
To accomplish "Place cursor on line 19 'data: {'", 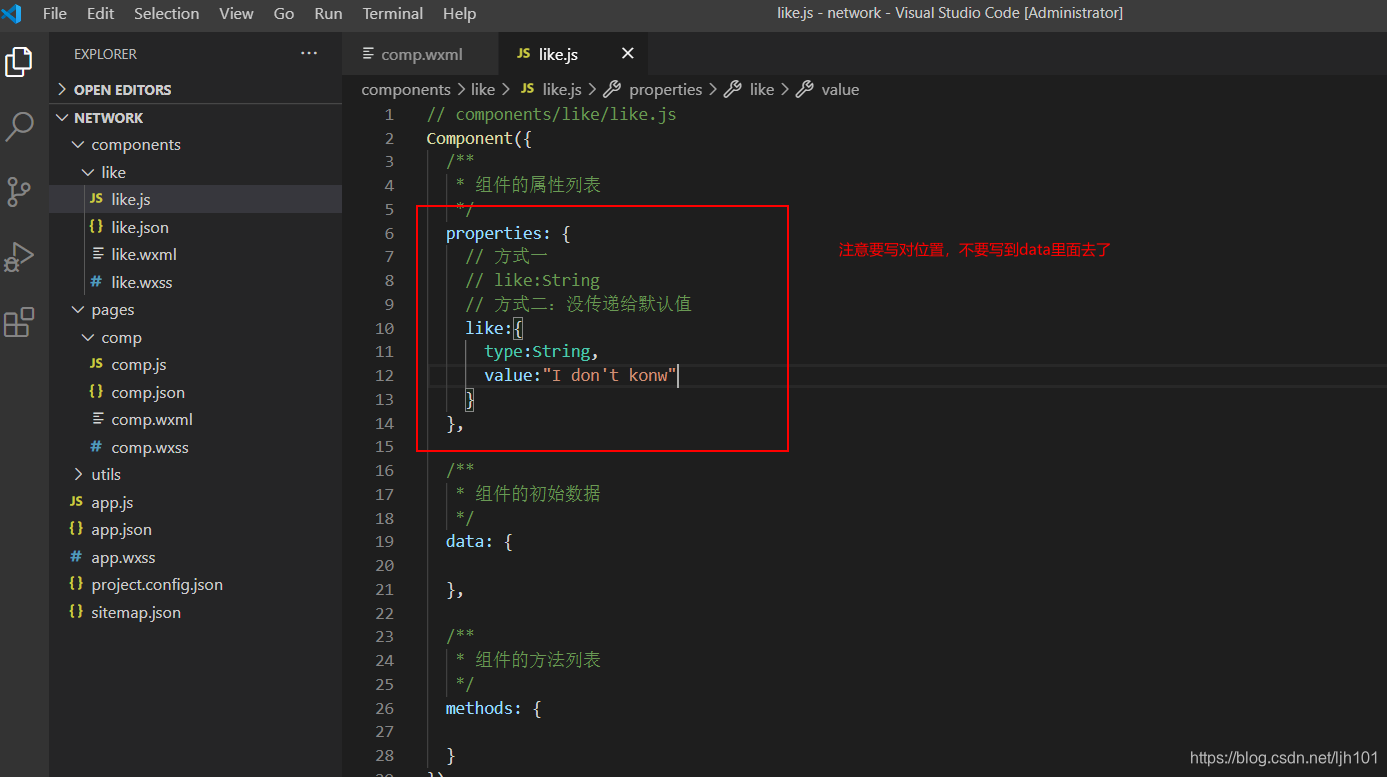I will click(479, 541).
